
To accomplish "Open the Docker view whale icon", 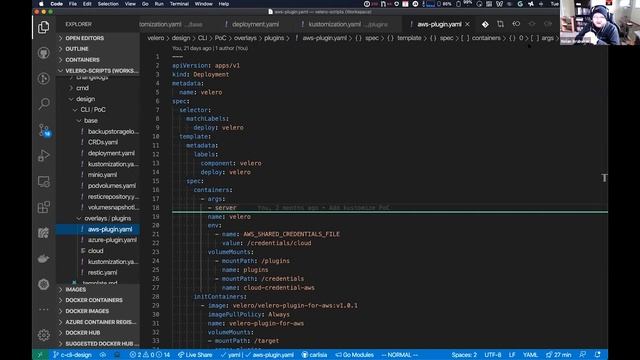I will click(x=44, y=258).
